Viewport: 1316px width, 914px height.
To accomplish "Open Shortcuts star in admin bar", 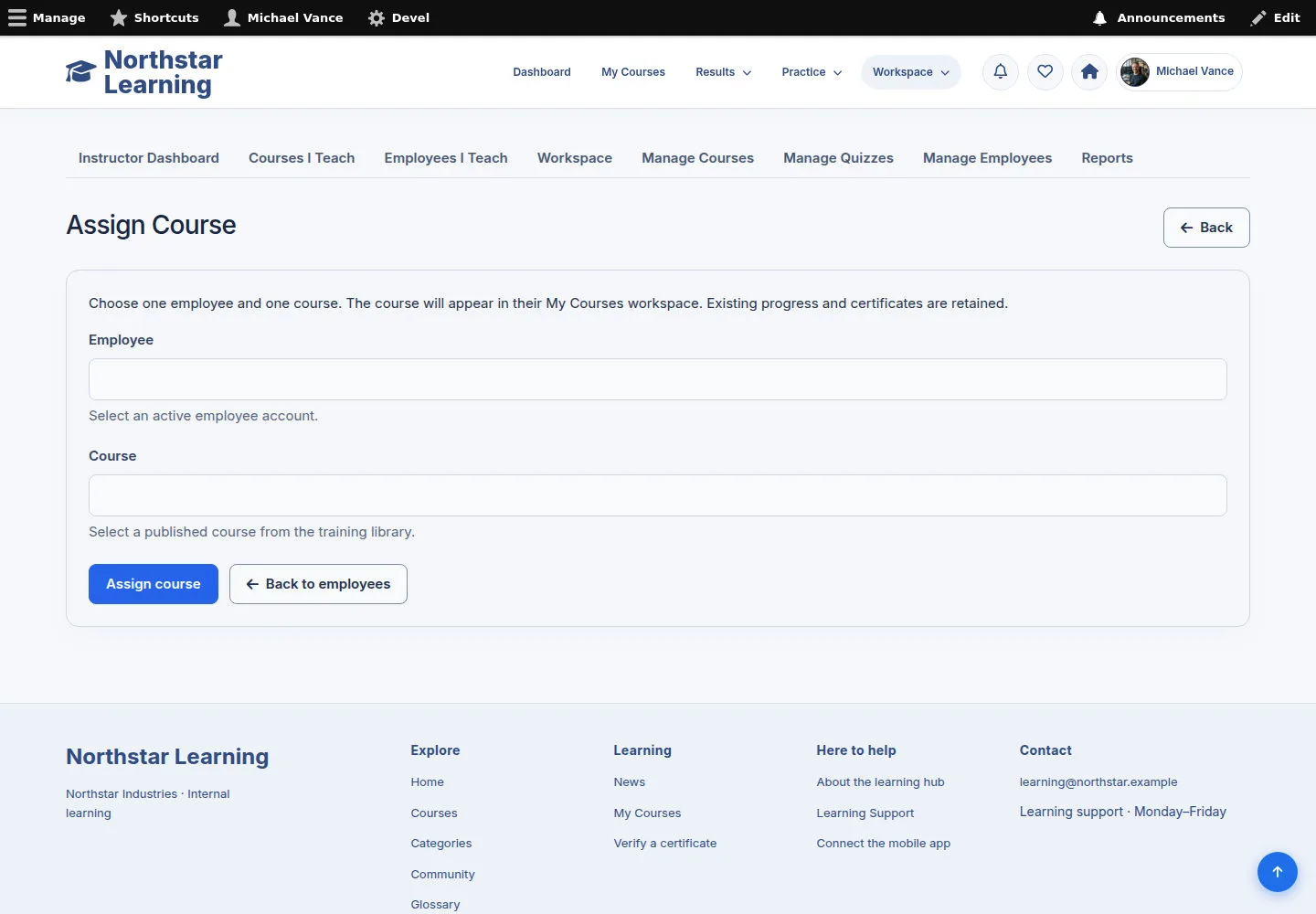I will (154, 17).
